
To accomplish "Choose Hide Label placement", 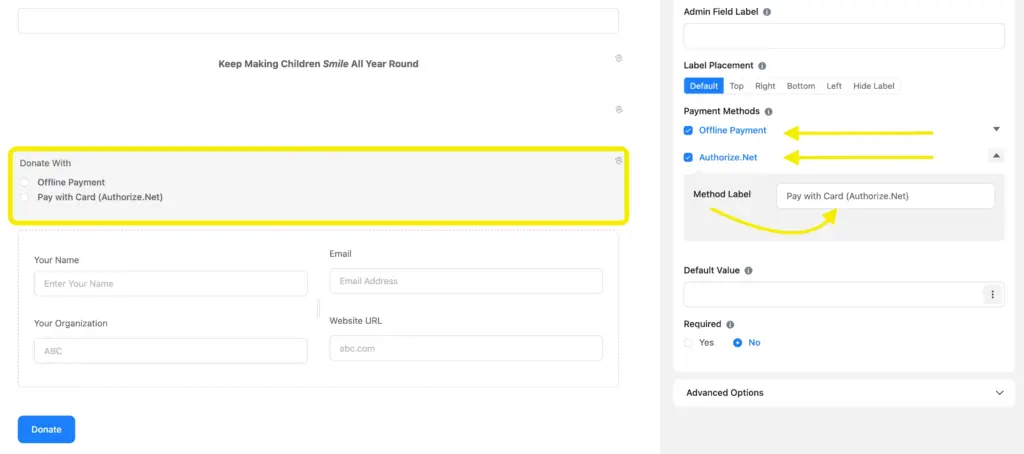I will [x=874, y=86].
